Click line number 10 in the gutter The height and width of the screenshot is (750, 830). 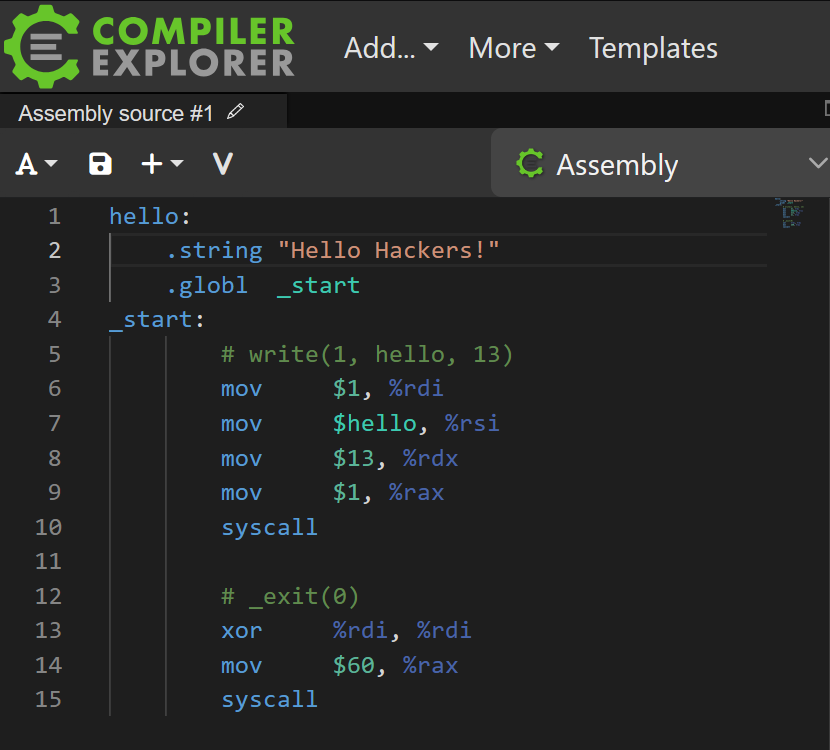(48, 527)
